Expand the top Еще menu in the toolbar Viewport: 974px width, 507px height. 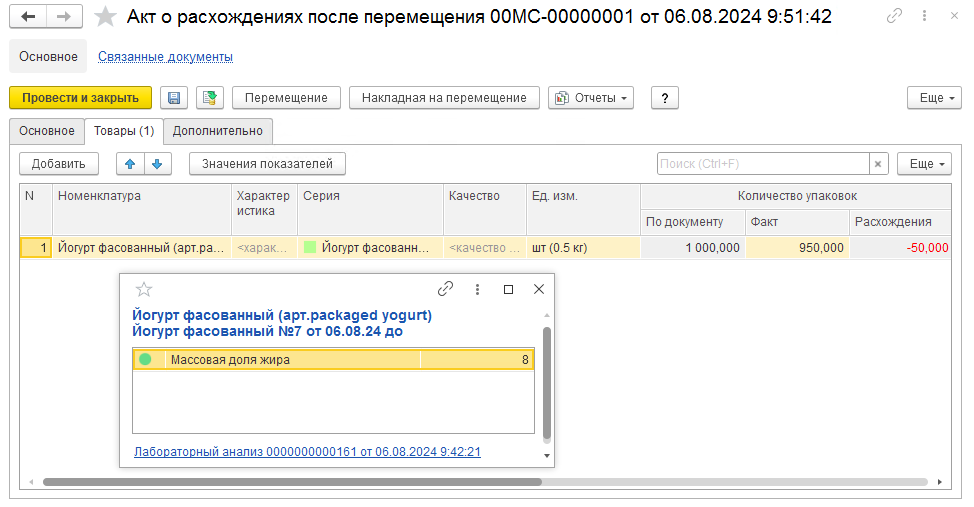(x=934, y=98)
